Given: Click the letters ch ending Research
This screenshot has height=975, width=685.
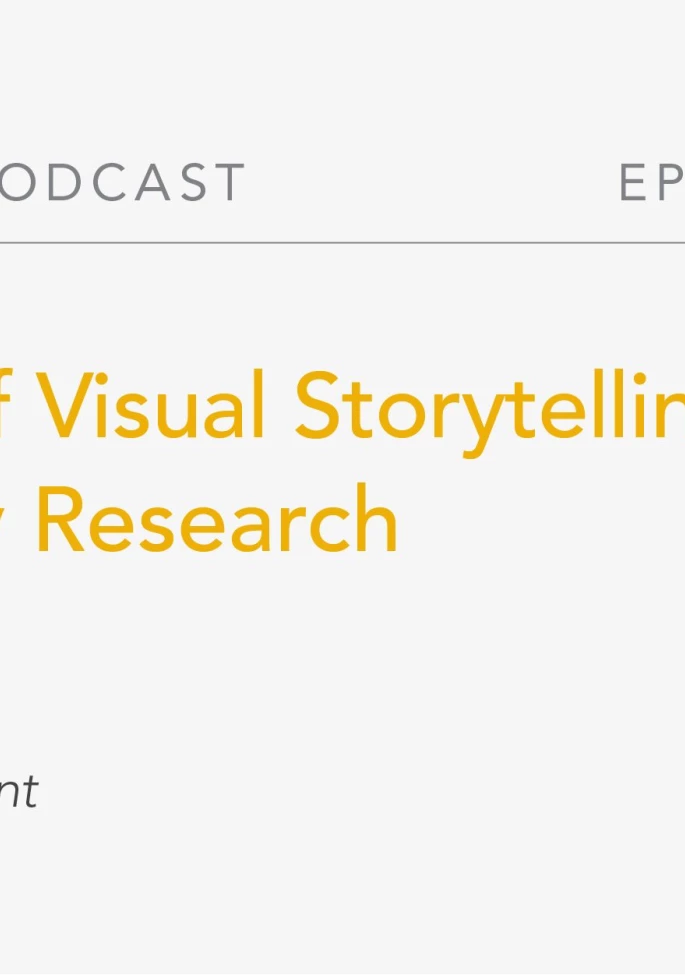Looking at the screenshot, I should (x=365, y=520).
